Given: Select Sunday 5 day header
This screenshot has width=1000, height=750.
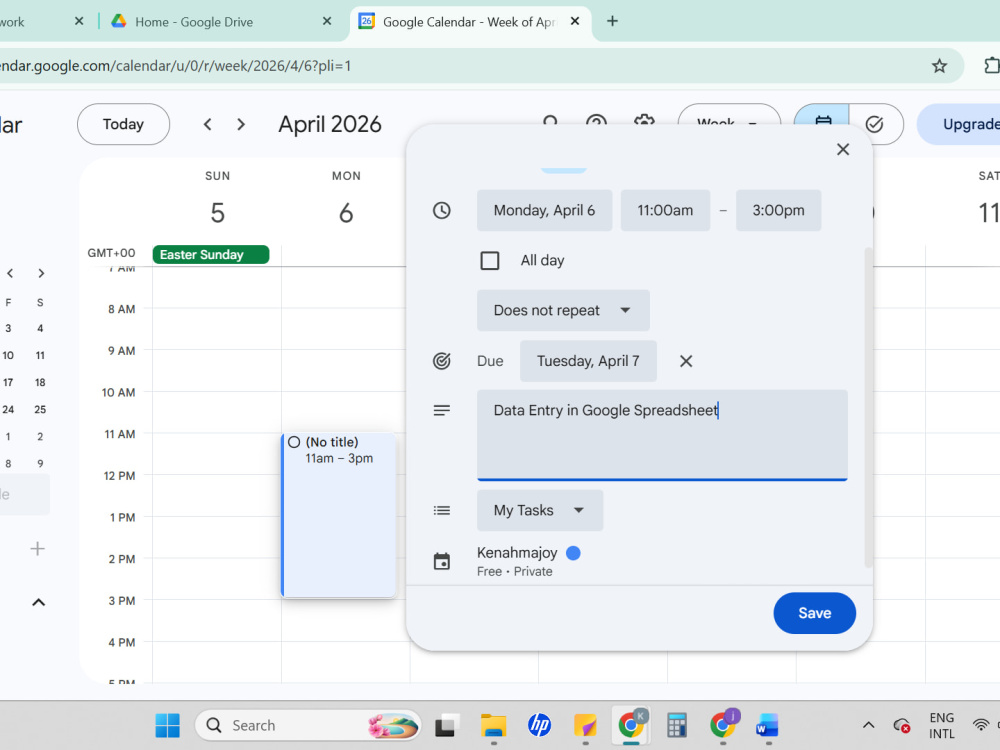Looking at the screenshot, I should point(217,200).
